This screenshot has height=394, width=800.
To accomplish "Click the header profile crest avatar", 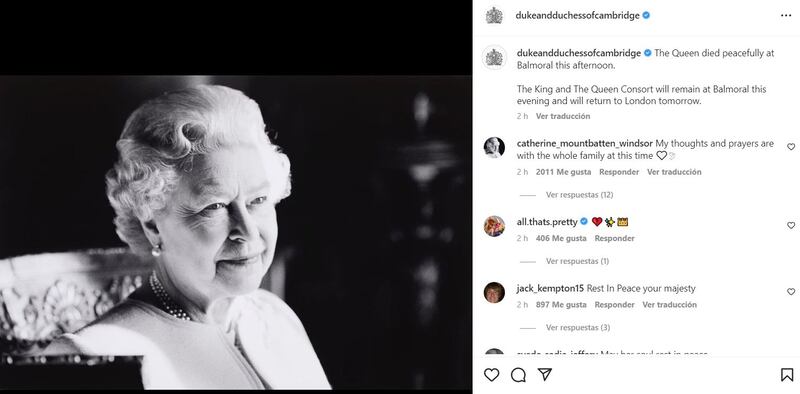I will pyautogui.click(x=494, y=15).
